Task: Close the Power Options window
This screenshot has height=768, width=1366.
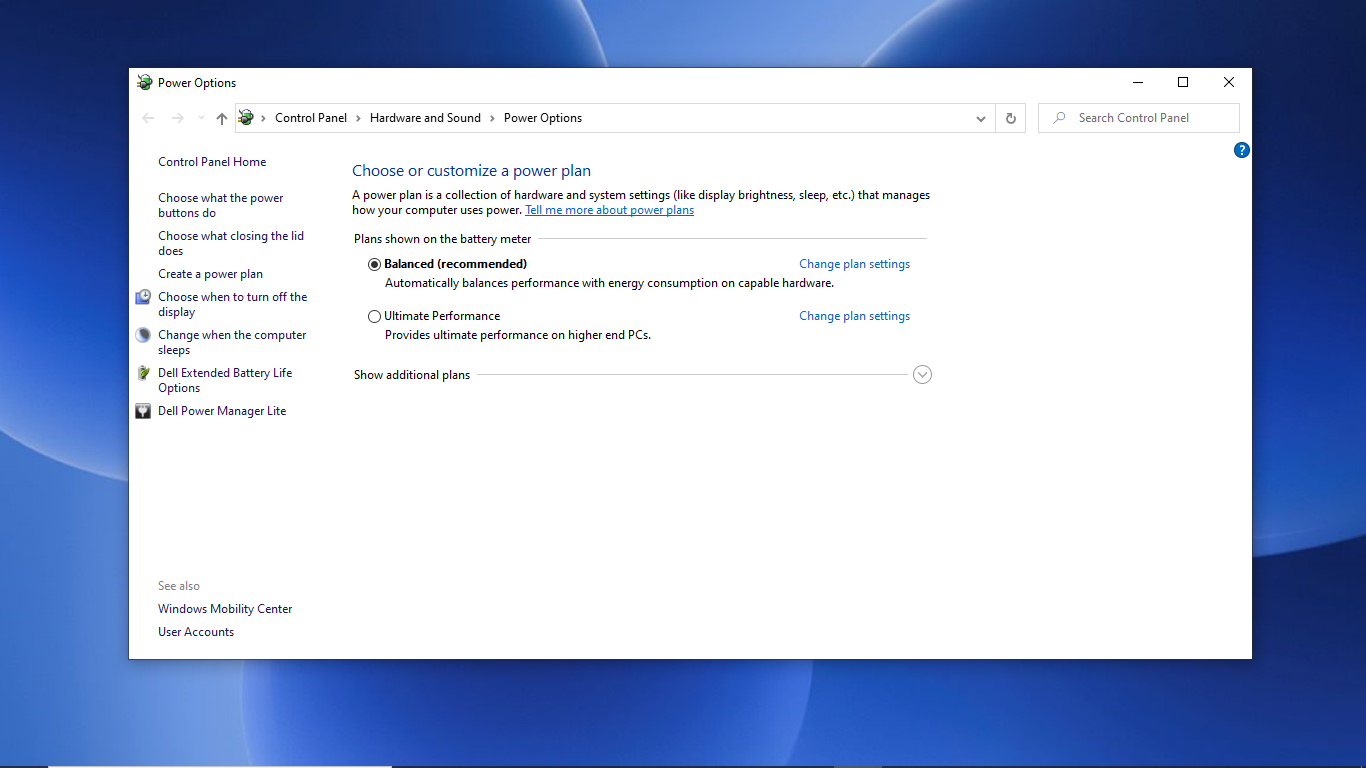Action: [x=1229, y=82]
